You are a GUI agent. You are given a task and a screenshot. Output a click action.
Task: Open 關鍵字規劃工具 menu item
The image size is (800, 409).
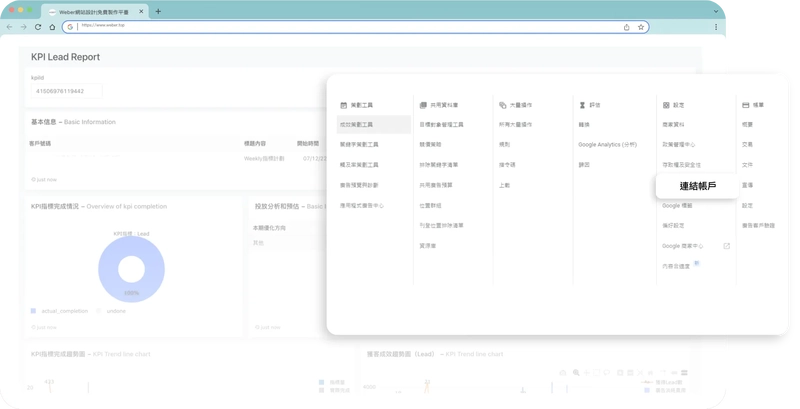click(x=359, y=144)
